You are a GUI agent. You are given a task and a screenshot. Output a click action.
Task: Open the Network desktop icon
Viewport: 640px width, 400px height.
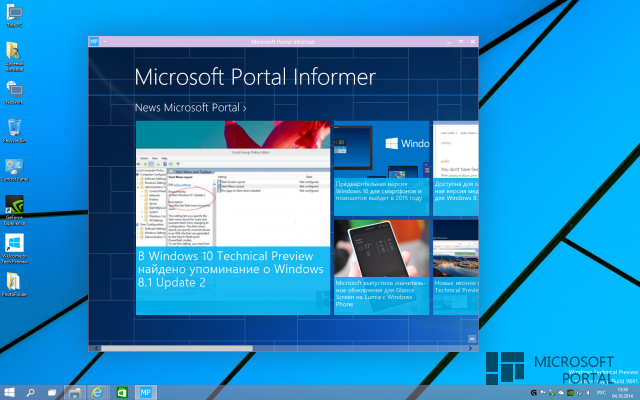tap(15, 93)
